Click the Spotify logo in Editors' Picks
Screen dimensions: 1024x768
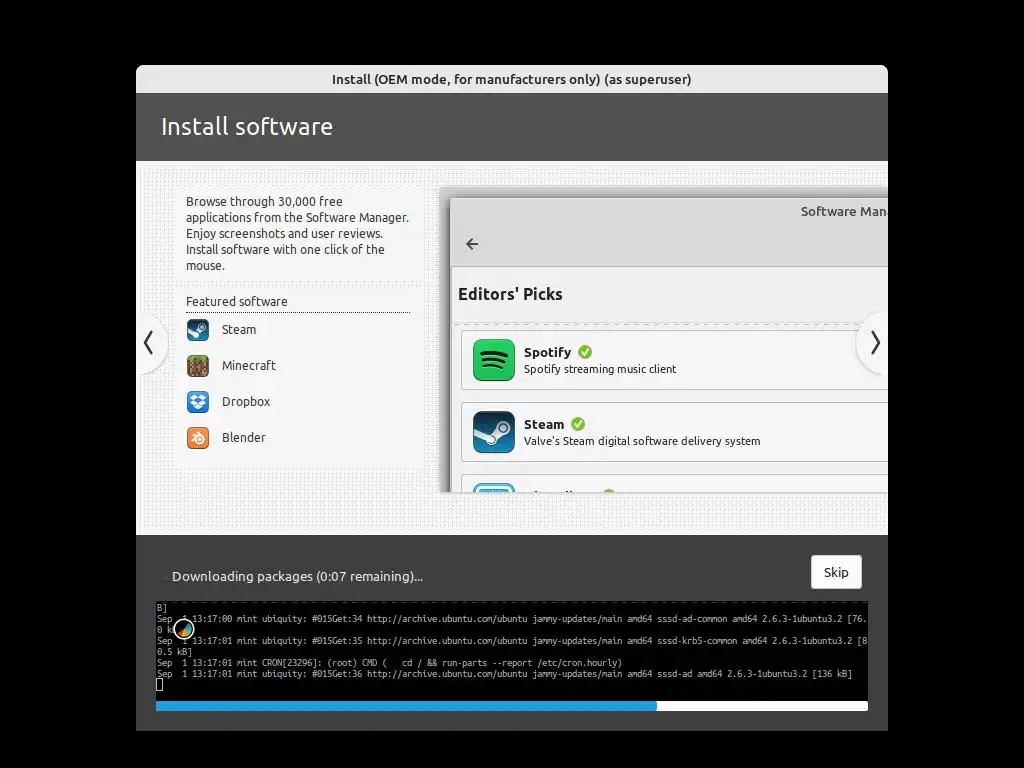tap(494, 360)
